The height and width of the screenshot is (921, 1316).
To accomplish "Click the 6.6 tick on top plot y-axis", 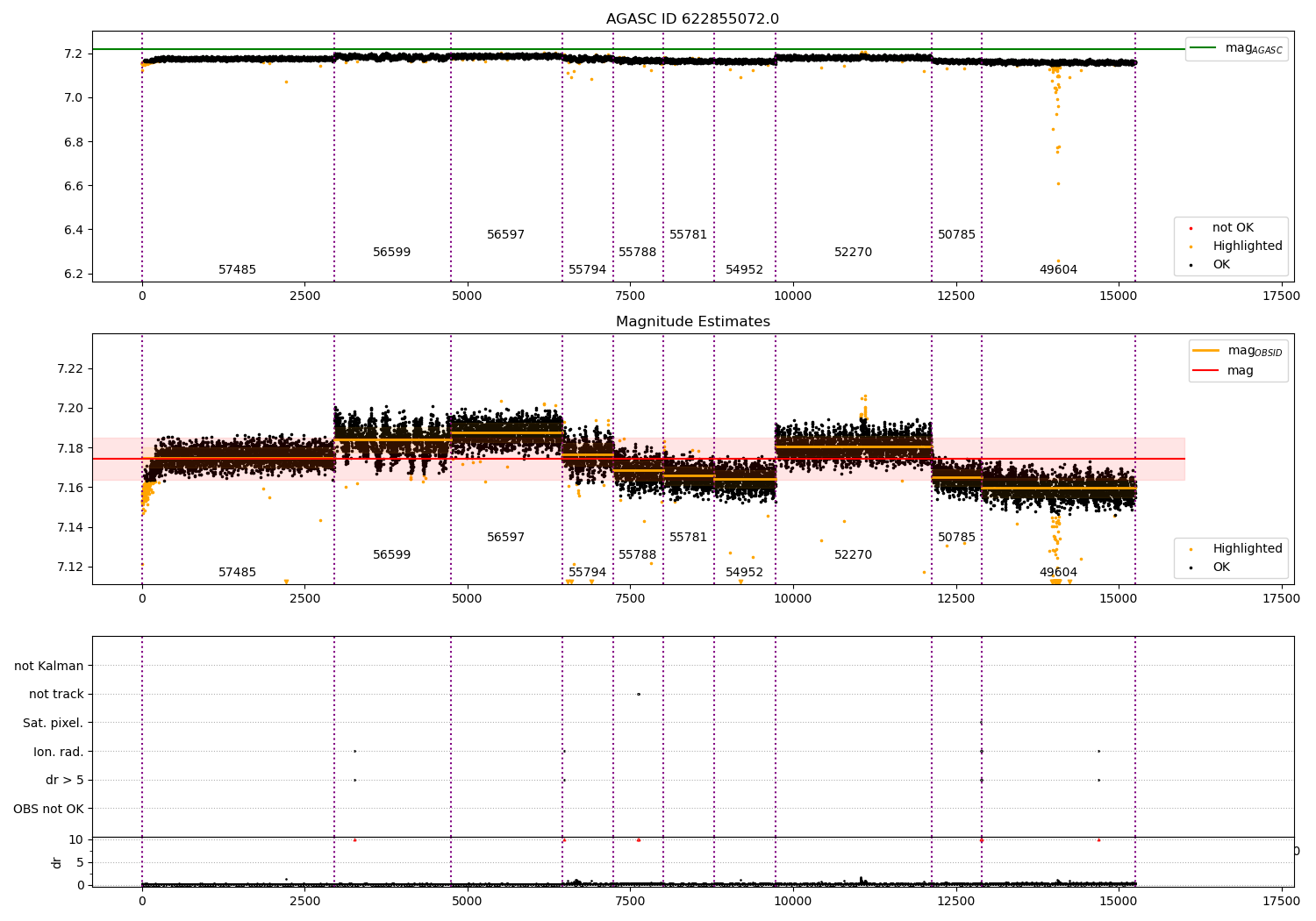I will (74, 186).
